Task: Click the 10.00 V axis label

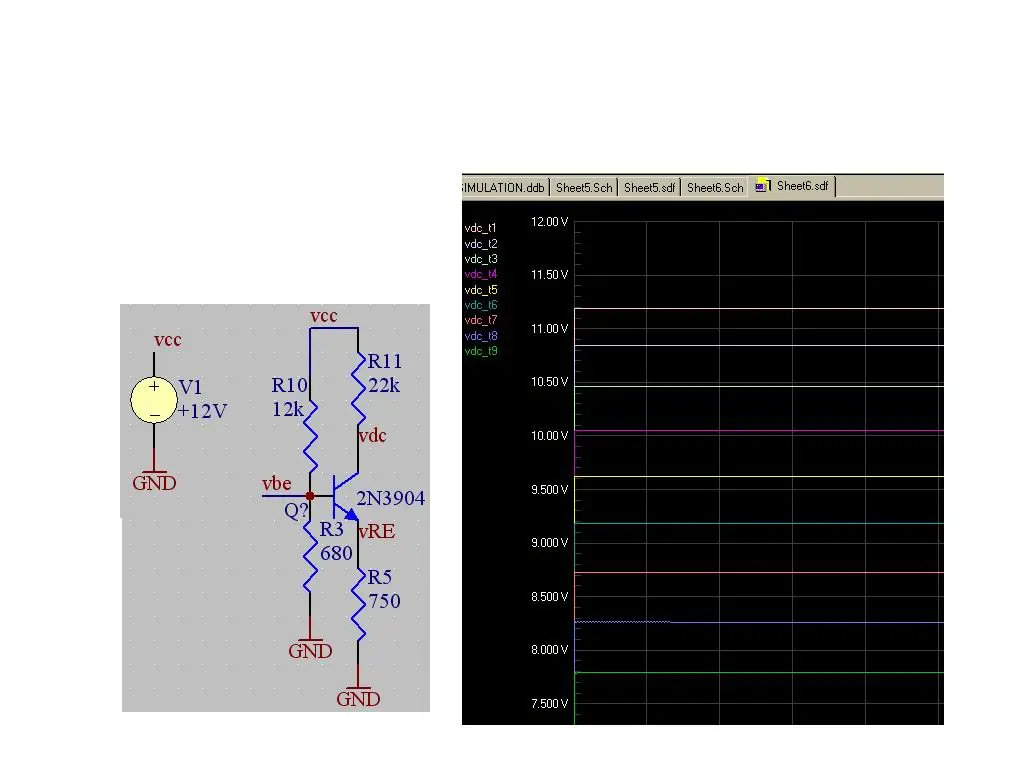Action: [x=549, y=436]
